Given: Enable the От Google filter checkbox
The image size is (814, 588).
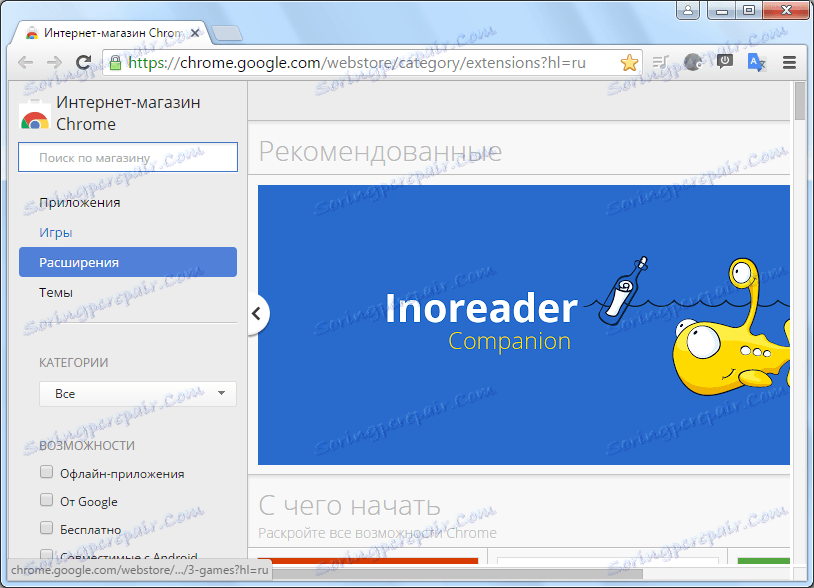Looking at the screenshot, I should (47, 500).
